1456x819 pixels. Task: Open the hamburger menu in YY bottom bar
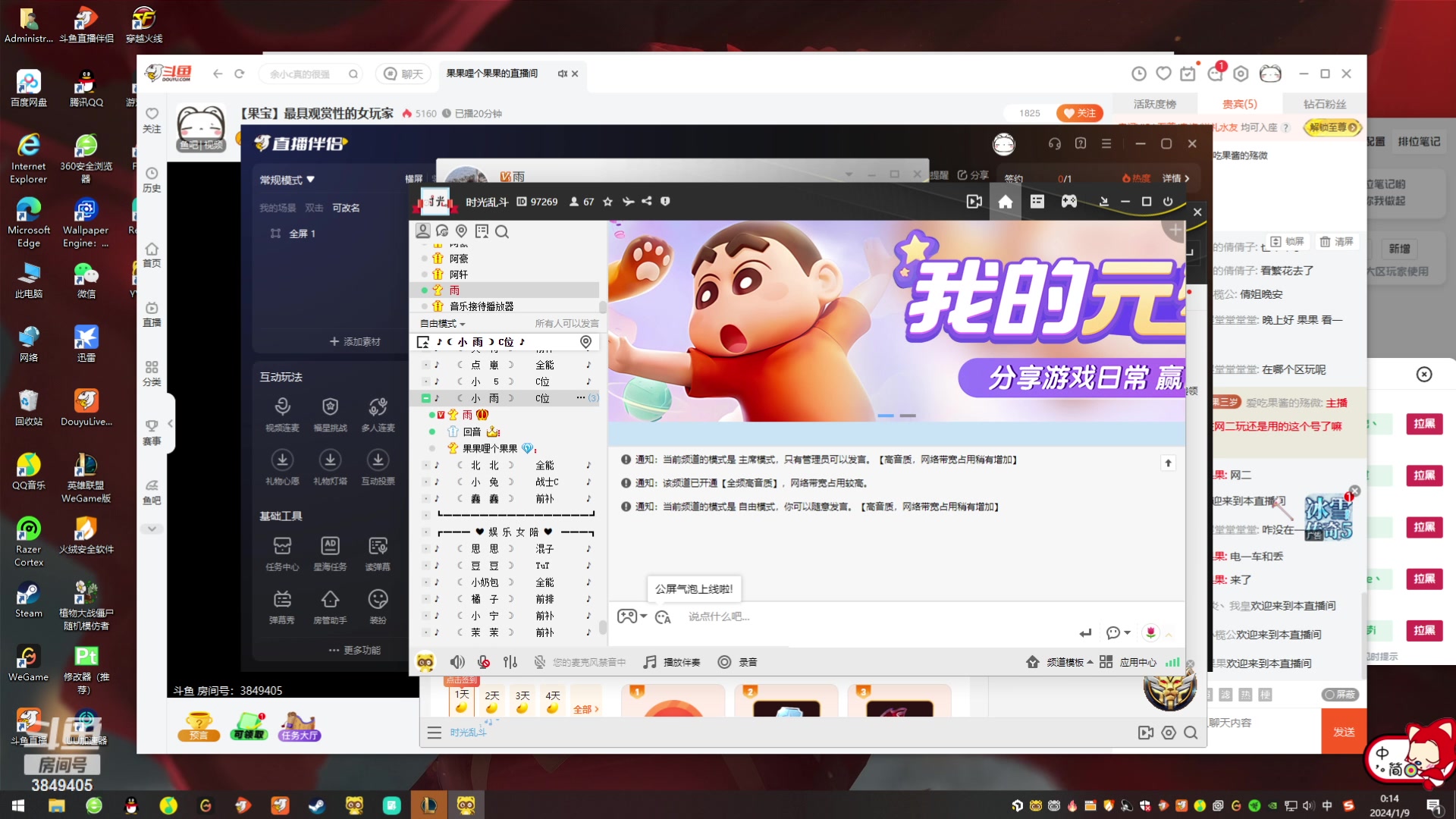[x=434, y=733]
